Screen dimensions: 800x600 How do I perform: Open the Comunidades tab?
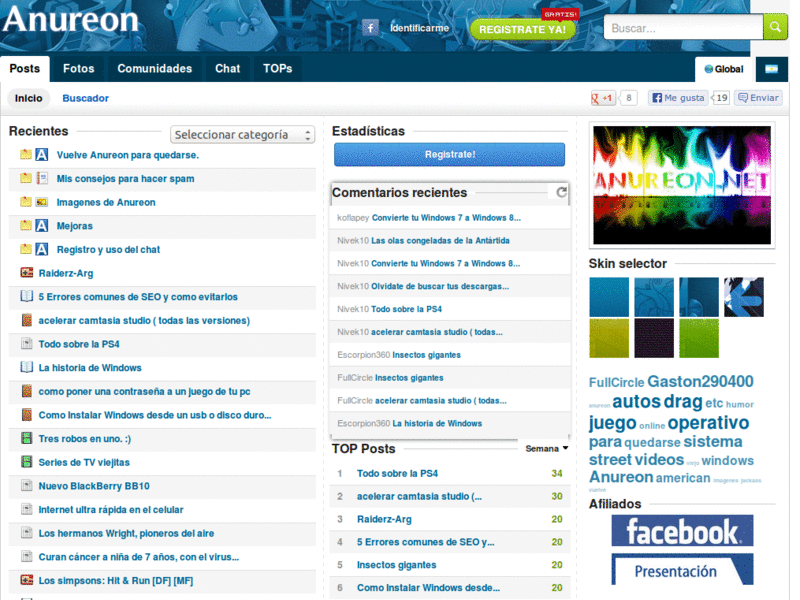click(155, 68)
